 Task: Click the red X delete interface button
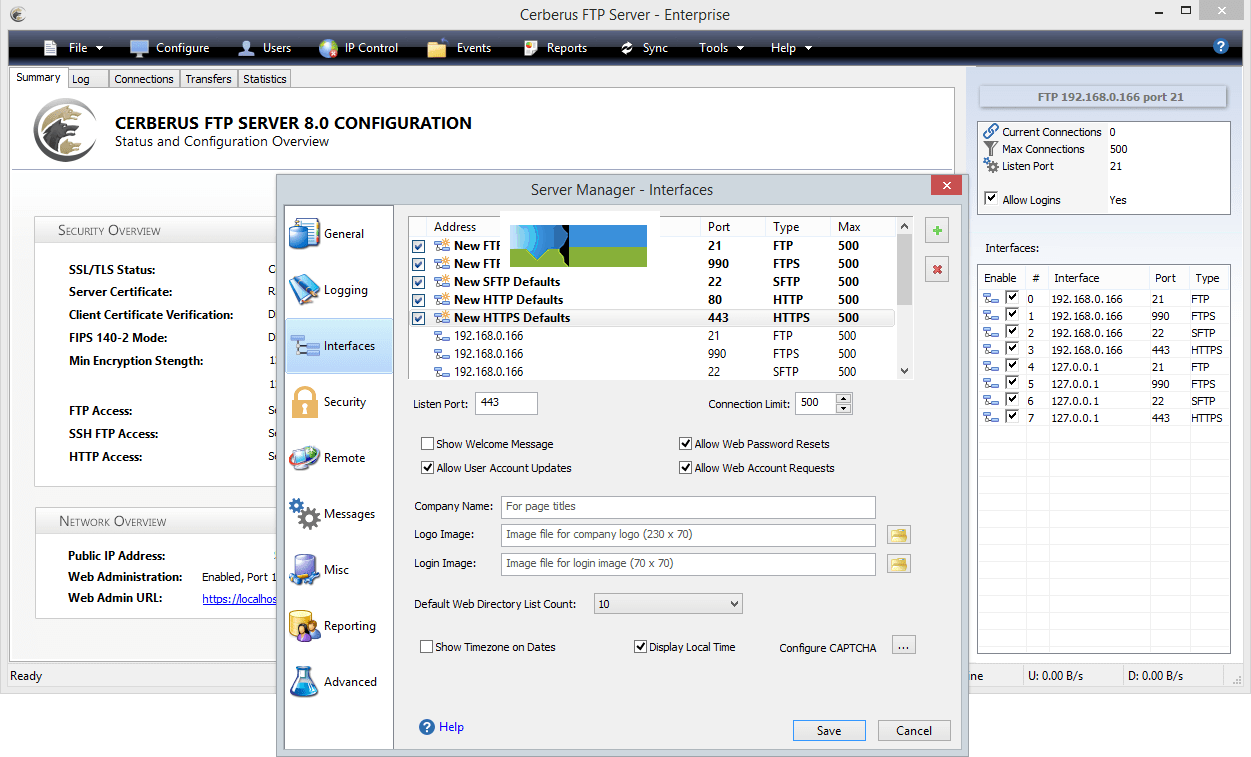[937, 270]
